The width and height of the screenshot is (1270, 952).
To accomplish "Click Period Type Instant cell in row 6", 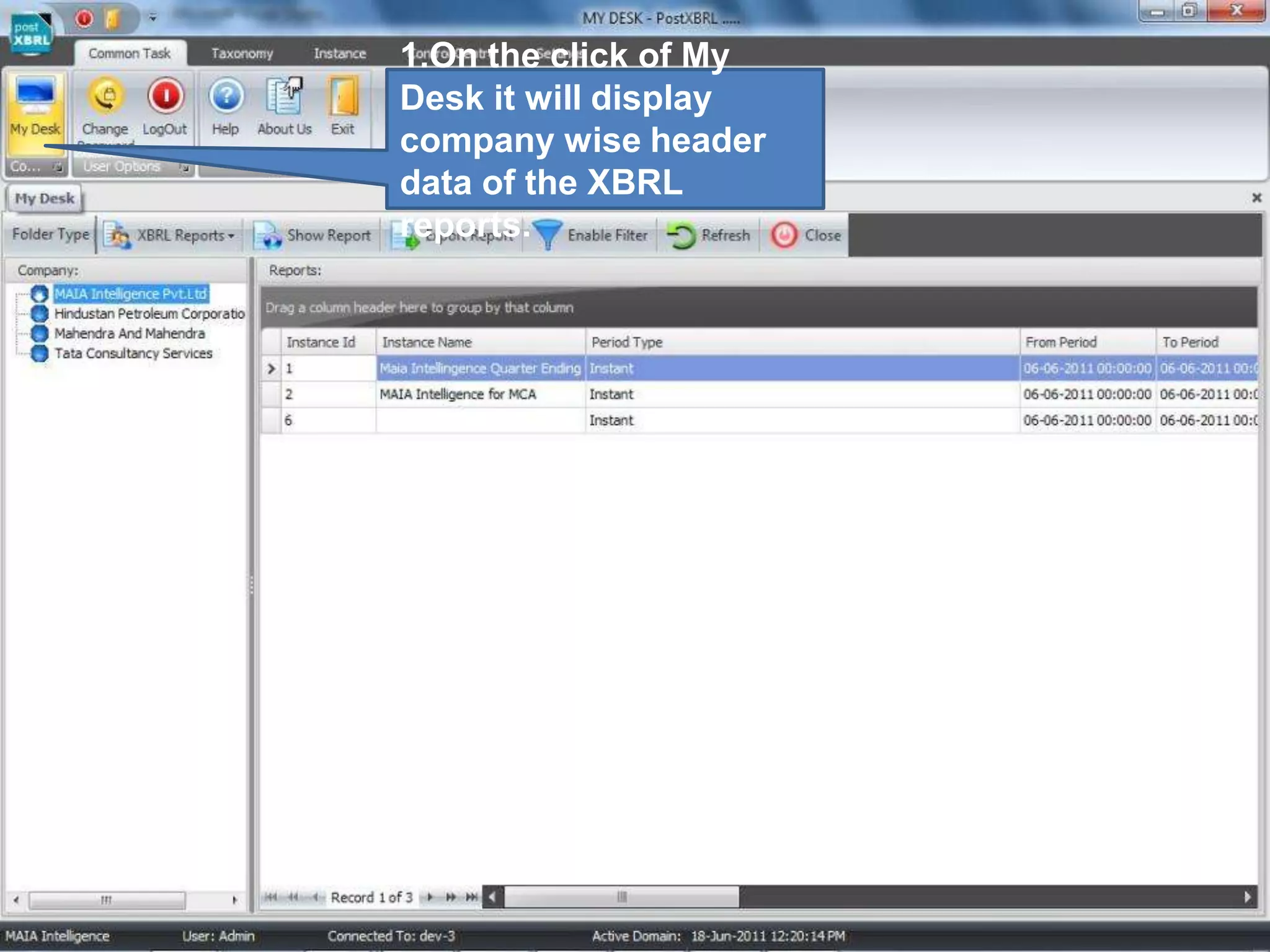I will (x=802, y=420).
